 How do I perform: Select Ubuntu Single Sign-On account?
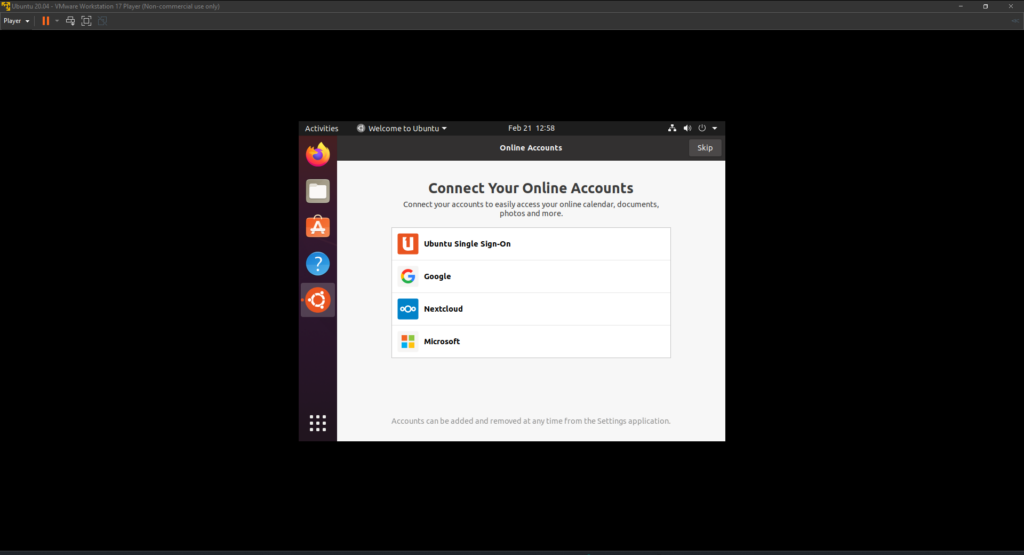(530, 244)
